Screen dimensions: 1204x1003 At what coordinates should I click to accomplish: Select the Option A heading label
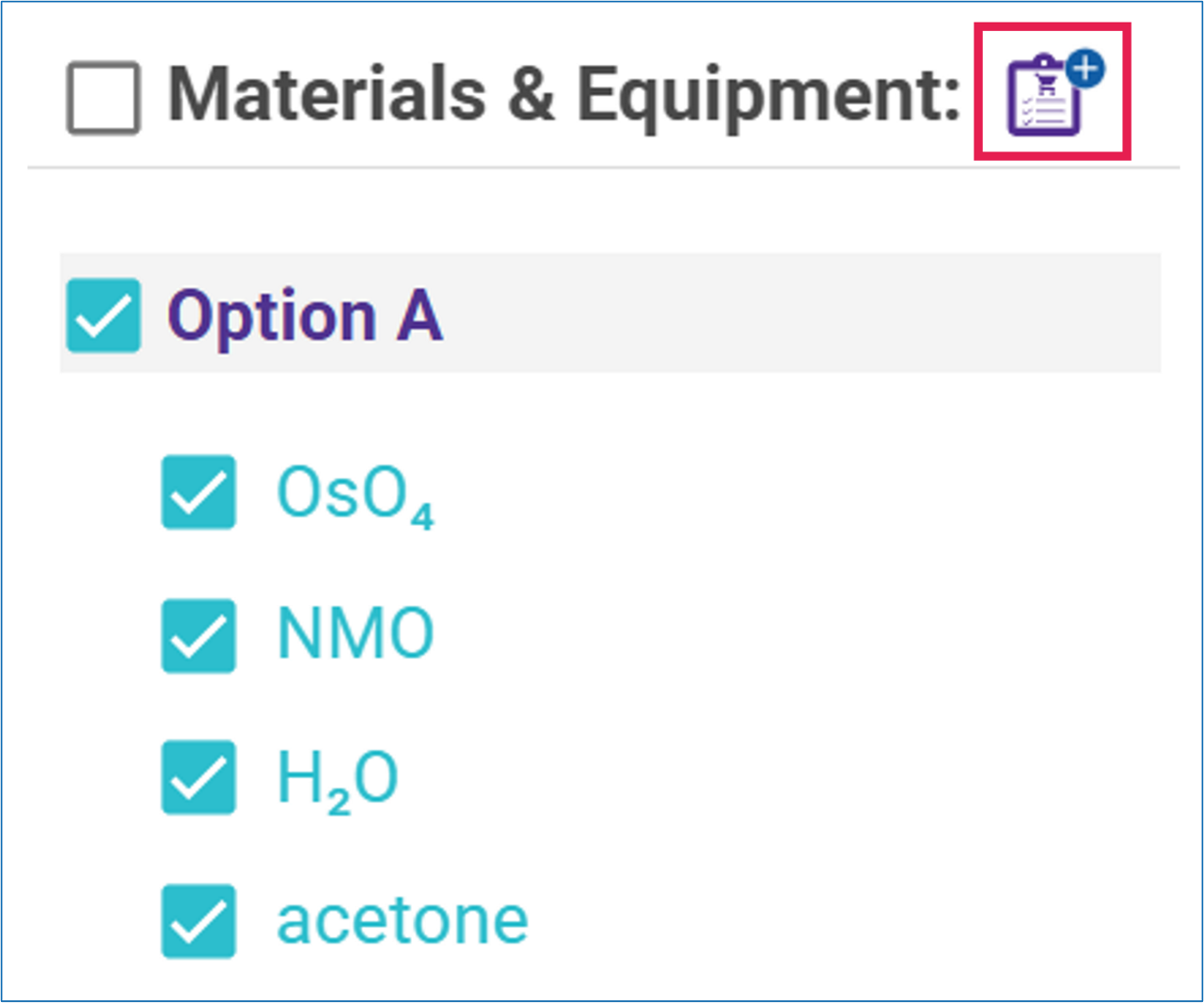tap(304, 315)
